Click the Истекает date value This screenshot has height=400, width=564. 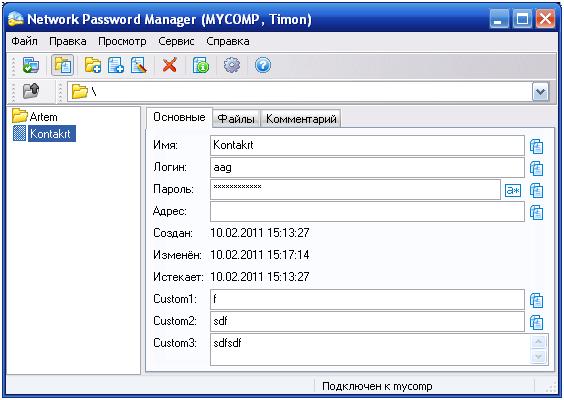coord(260,277)
